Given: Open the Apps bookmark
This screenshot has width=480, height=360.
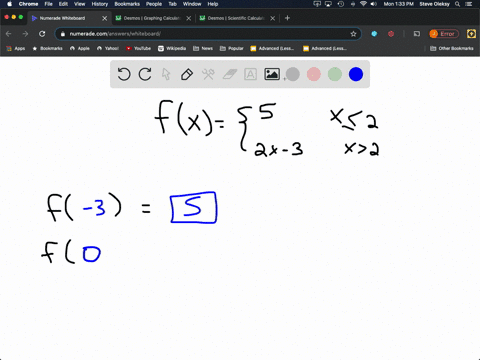Looking at the screenshot, I should tap(16, 48).
